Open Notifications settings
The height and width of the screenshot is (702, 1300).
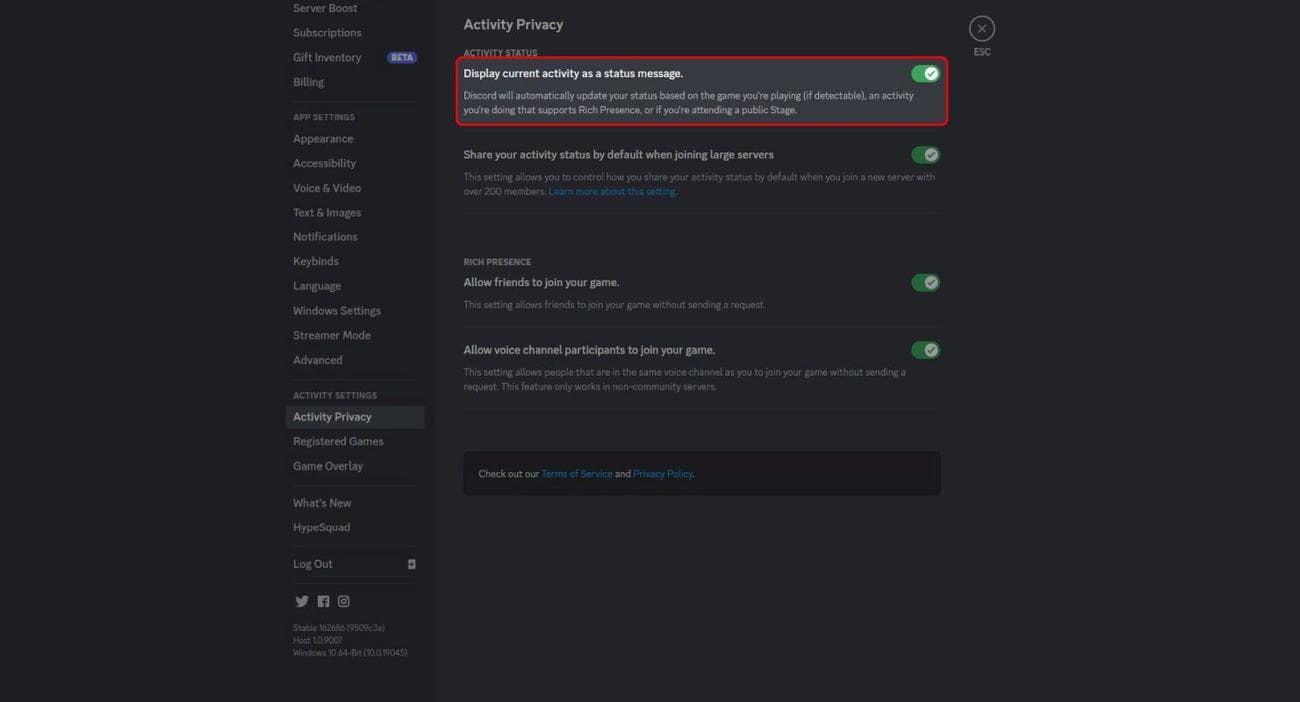[x=324, y=236]
